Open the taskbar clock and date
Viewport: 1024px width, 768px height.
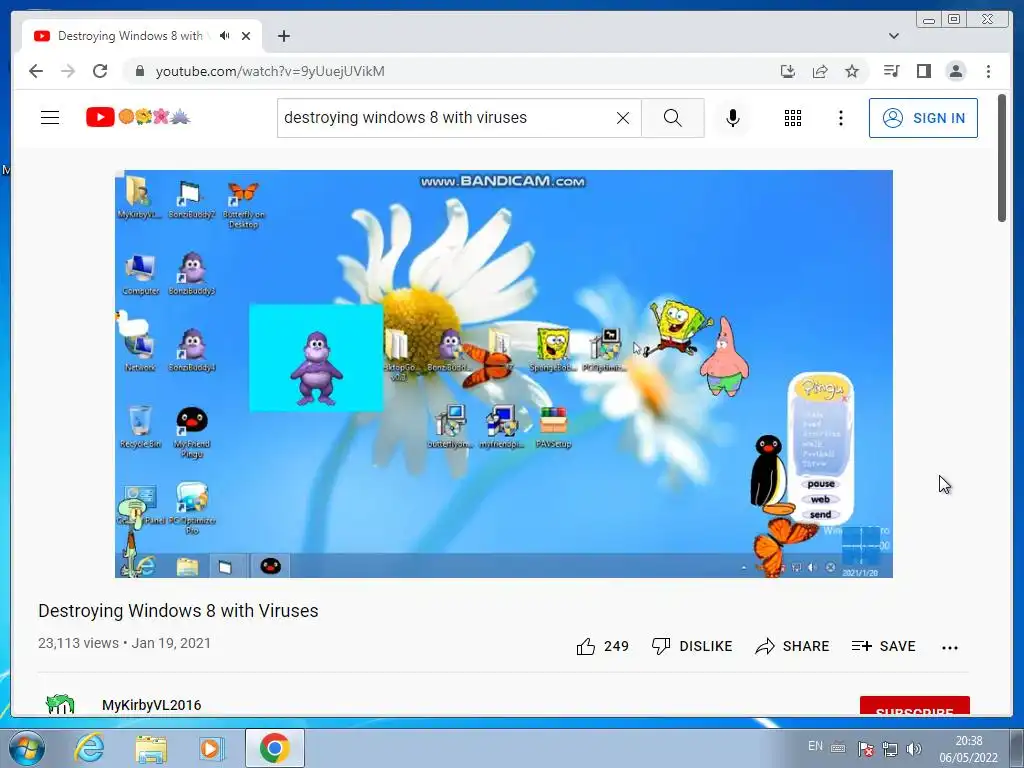(x=968, y=749)
